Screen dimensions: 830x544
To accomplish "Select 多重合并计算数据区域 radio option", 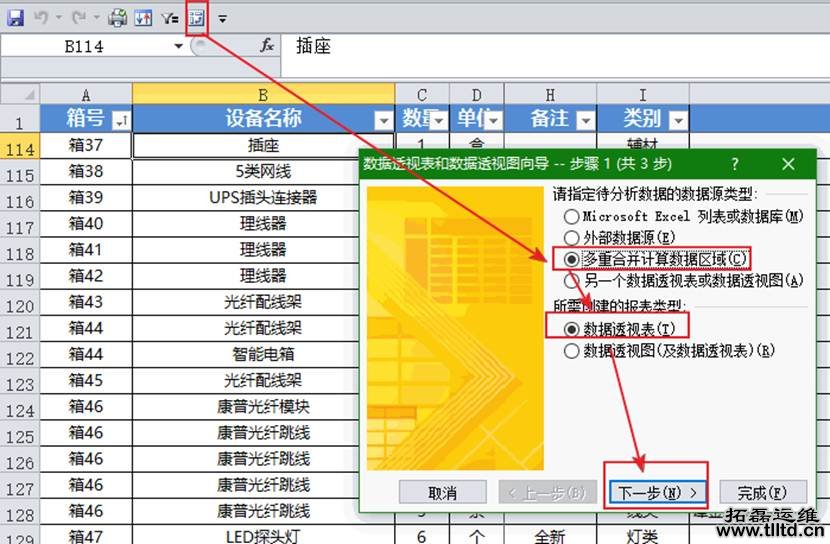I will (x=572, y=259).
